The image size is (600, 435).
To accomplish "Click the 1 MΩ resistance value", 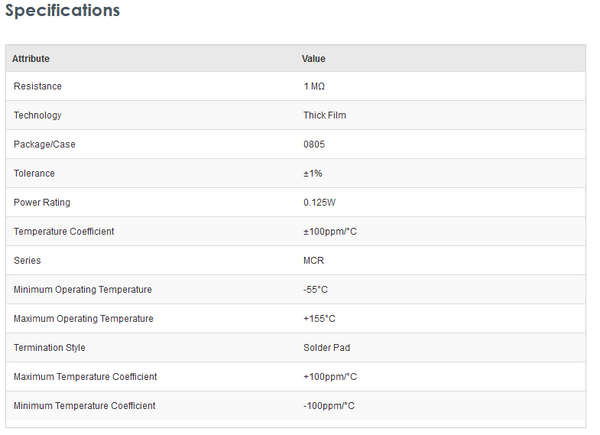I will [x=314, y=87].
